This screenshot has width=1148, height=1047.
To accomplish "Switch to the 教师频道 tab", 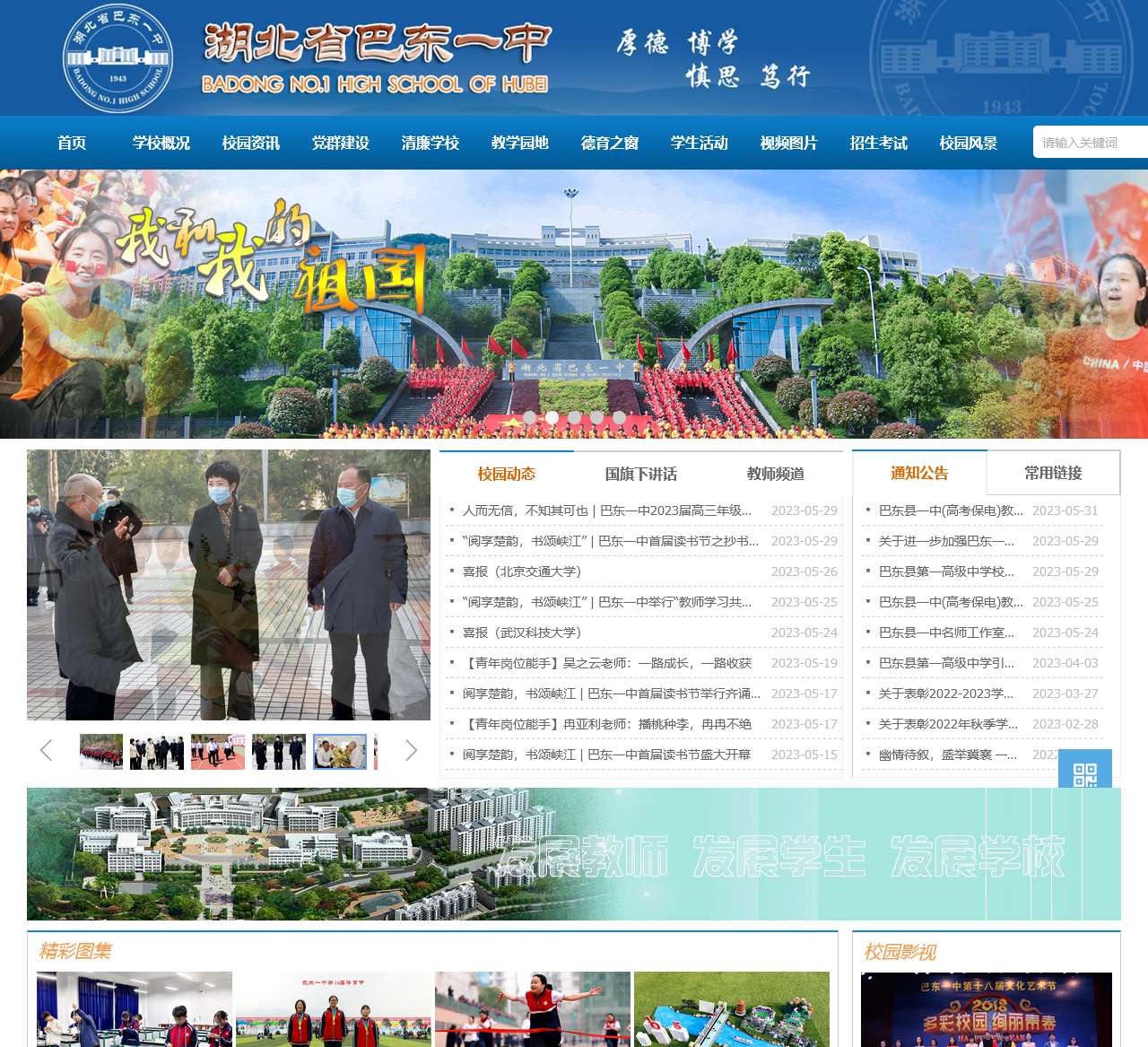I will [776, 474].
